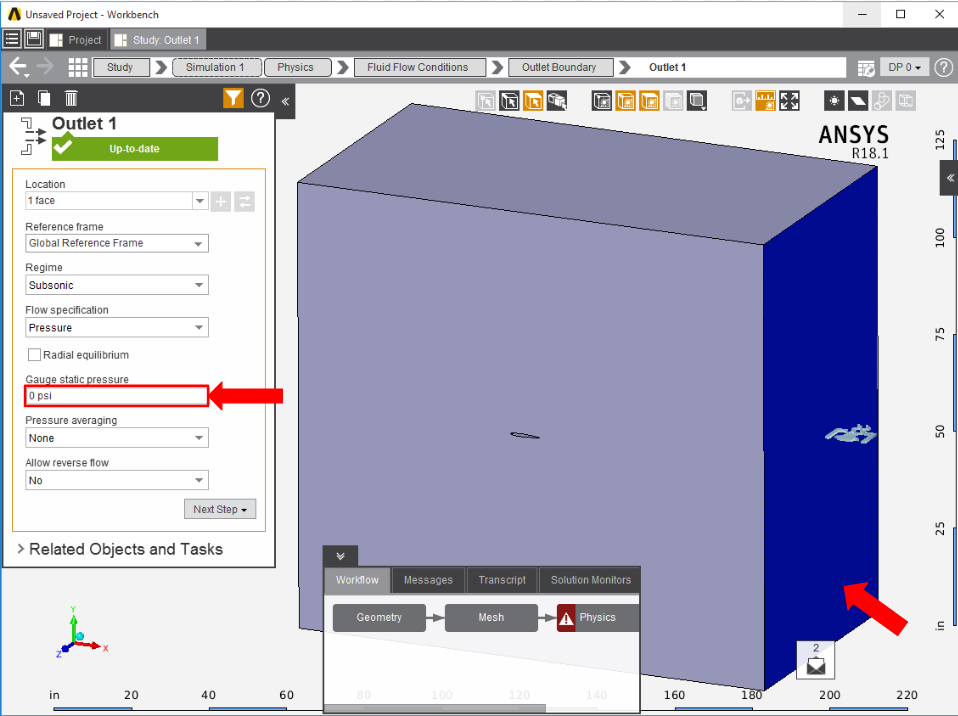Screen dimensions: 958x716
Task: Select the grayed vertex selection cube icon
Action: (486, 101)
